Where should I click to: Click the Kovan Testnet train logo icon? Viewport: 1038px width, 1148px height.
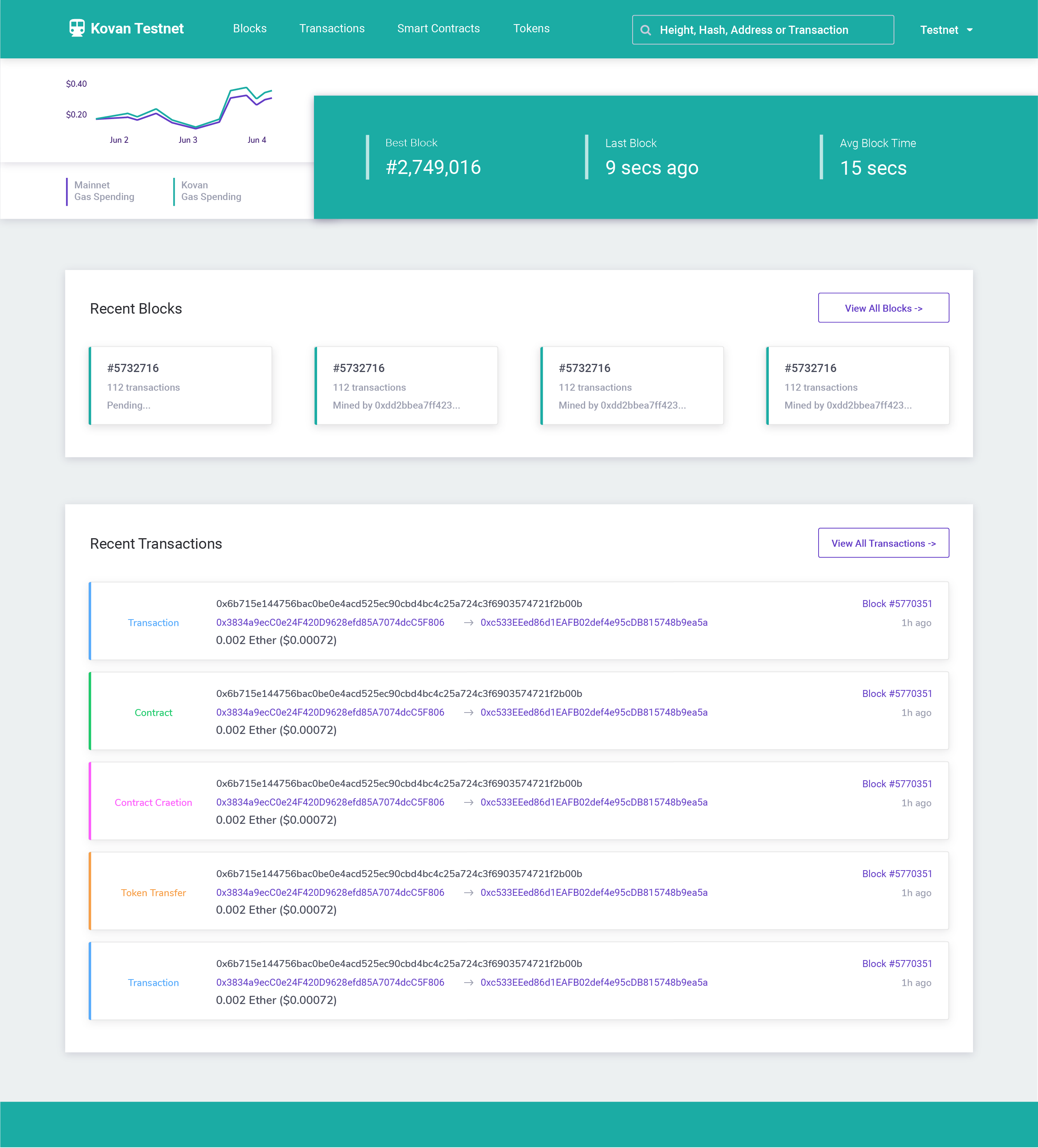click(78, 27)
